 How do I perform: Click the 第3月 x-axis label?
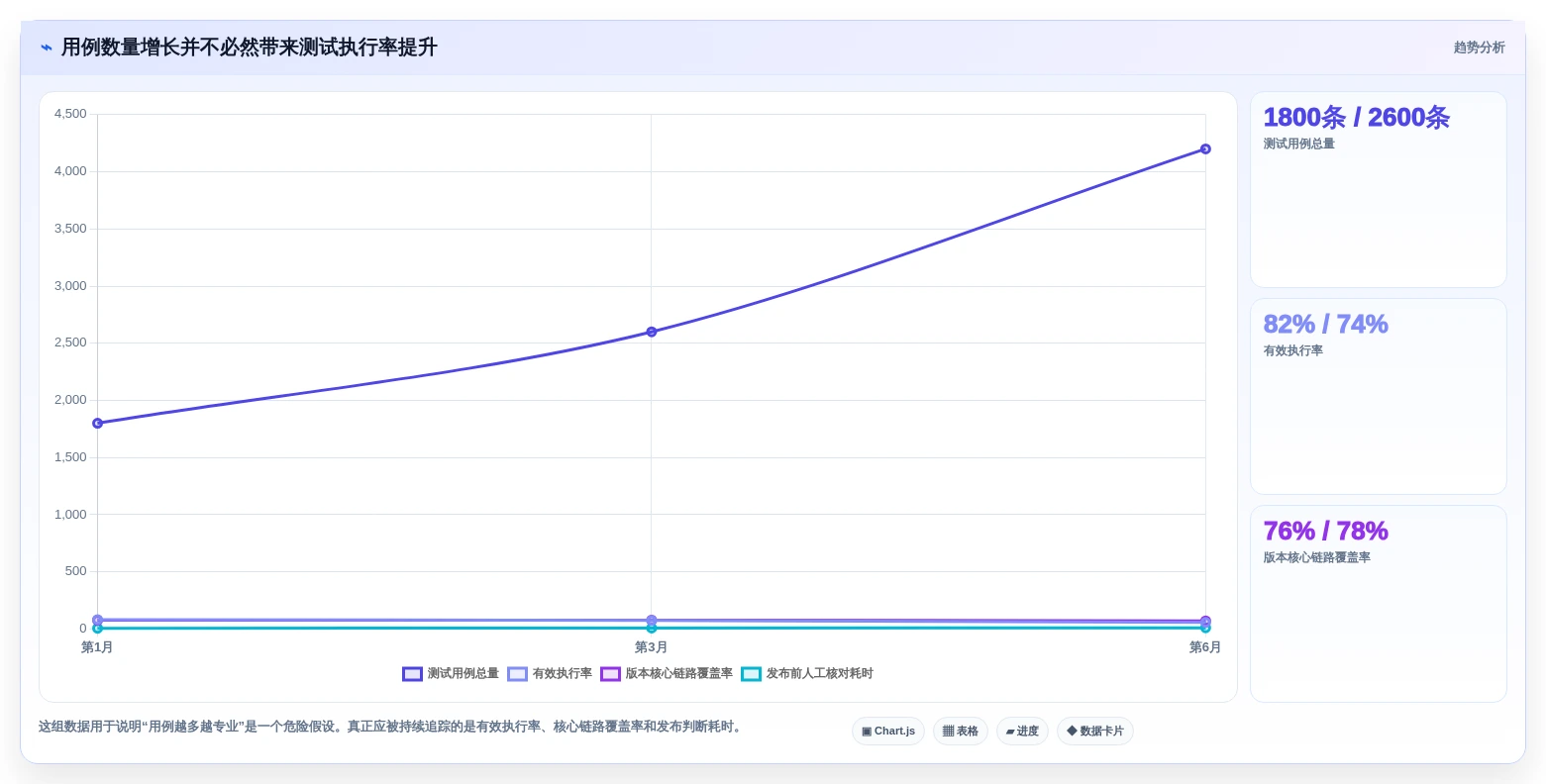[x=651, y=647]
